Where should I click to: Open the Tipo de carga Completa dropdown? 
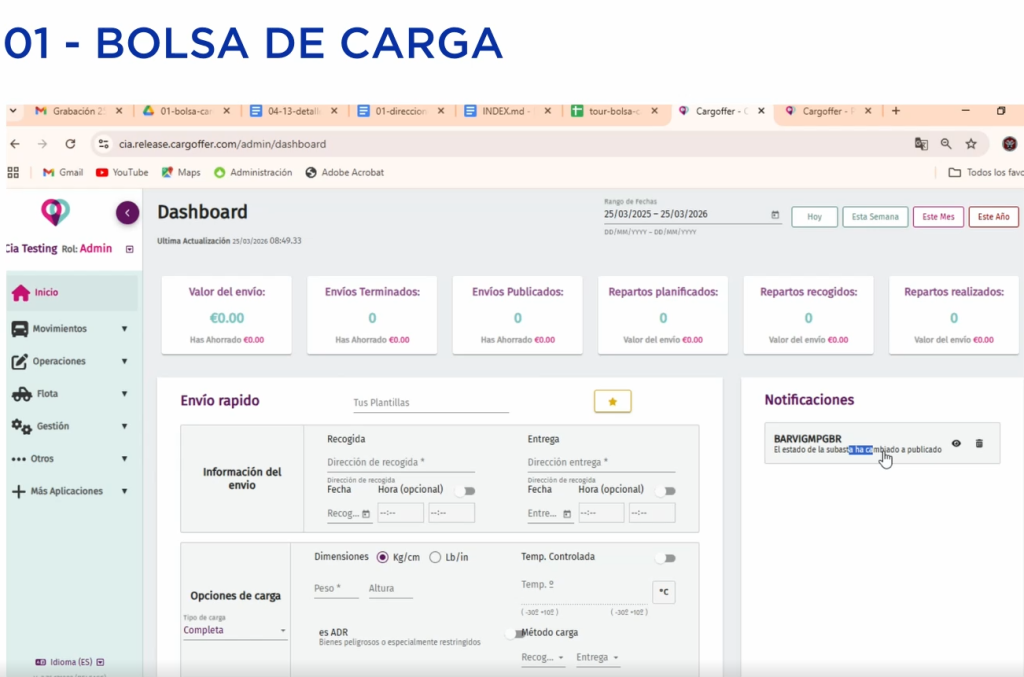point(234,630)
